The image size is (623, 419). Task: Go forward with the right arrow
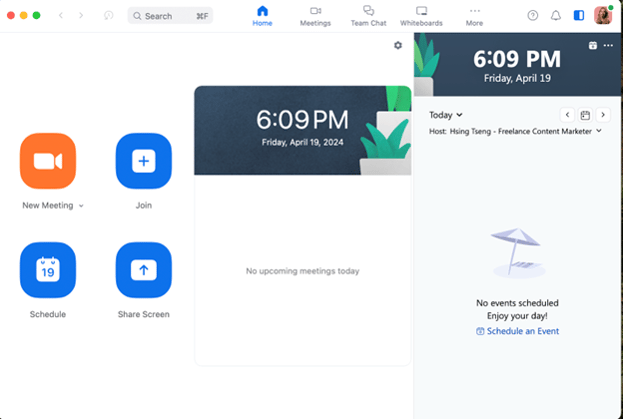point(81,15)
